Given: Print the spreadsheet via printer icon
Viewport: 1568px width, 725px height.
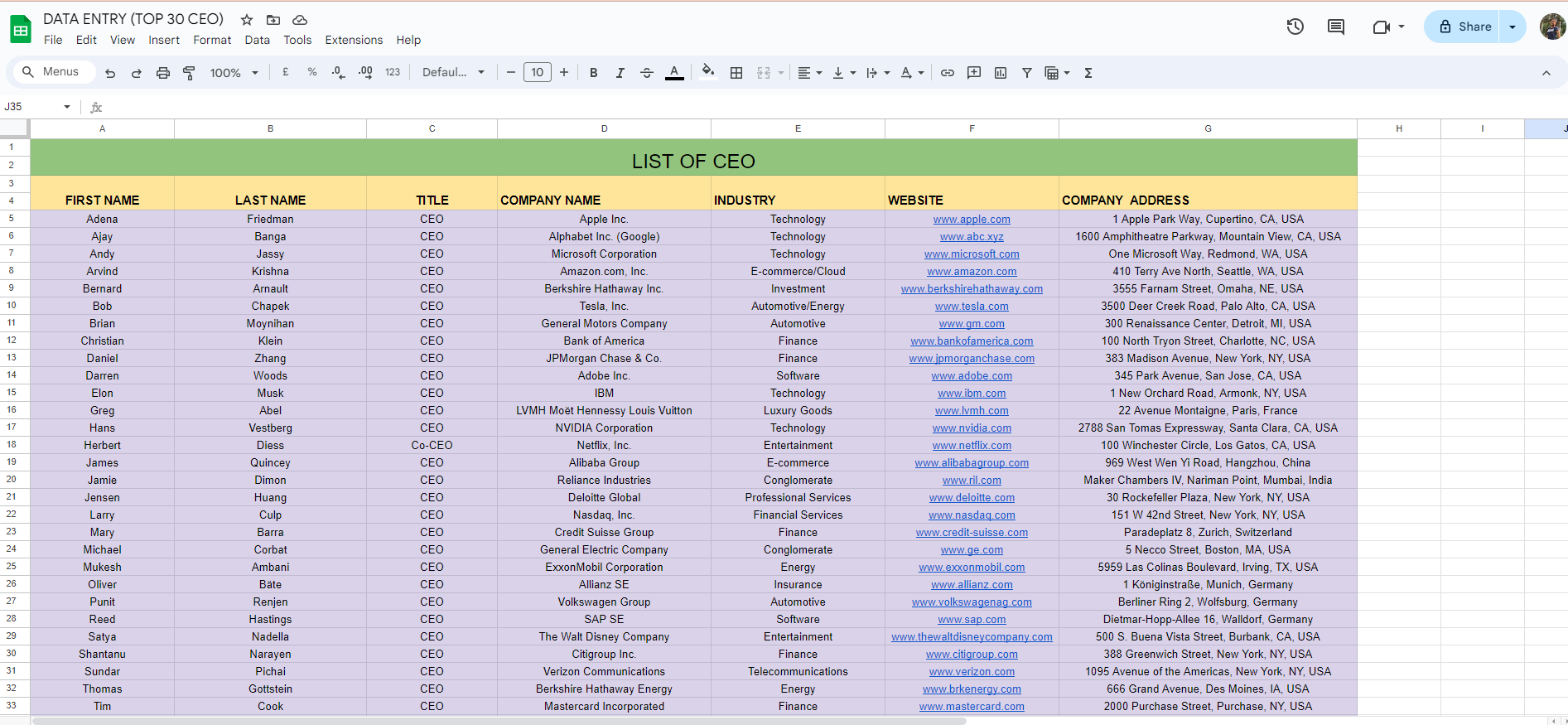Looking at the screenshot, I should [163, 73].
